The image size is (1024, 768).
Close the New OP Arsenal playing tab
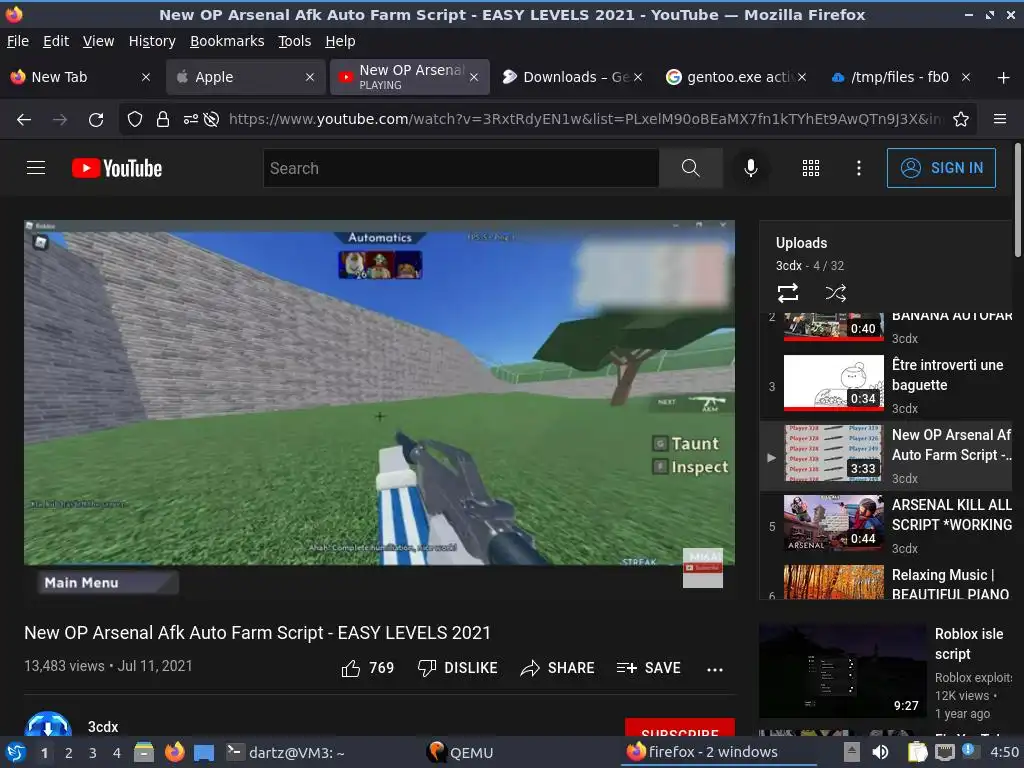(x=474, y=77)
